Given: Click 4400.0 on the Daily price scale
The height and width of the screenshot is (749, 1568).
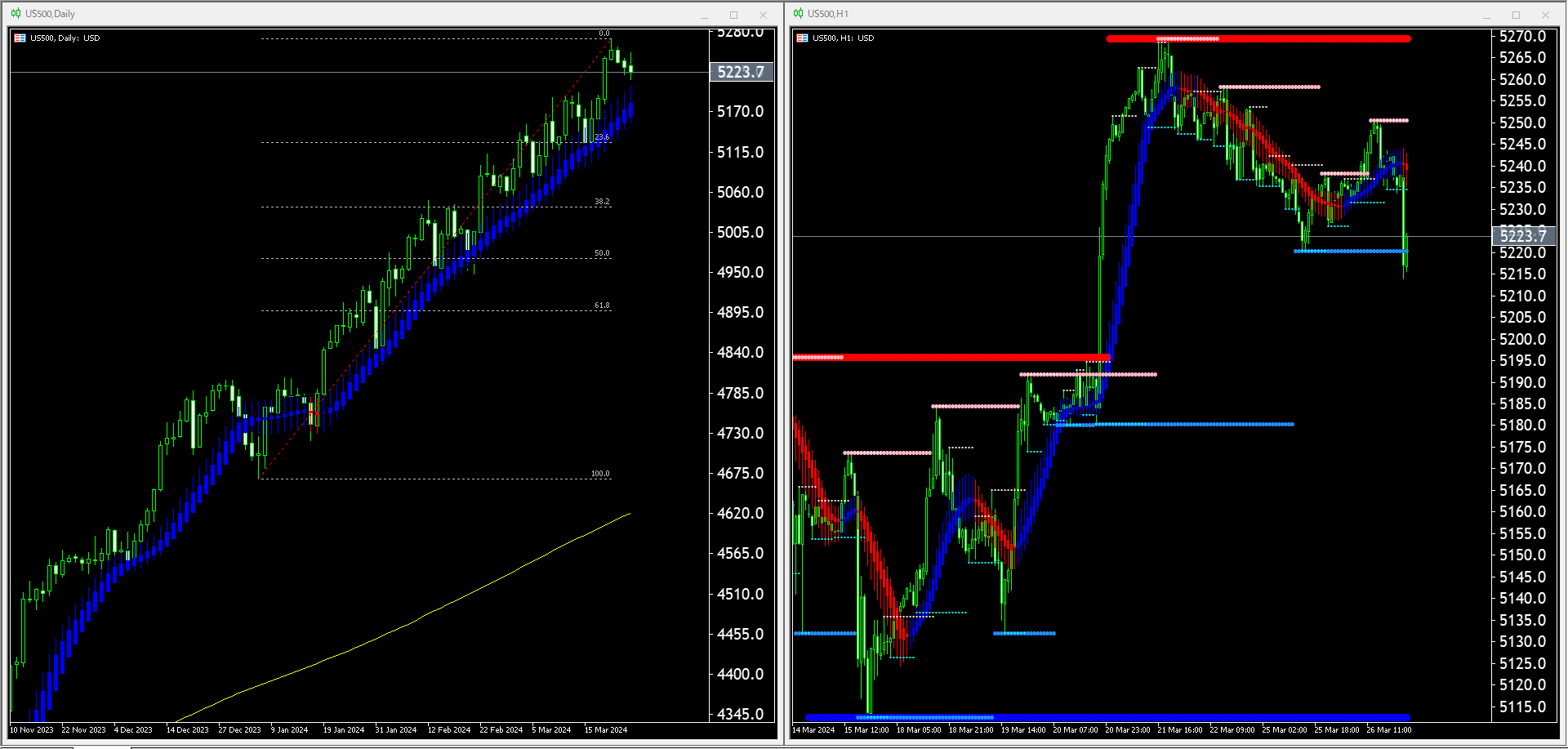Looking at the screenshot, I should 741,674.
